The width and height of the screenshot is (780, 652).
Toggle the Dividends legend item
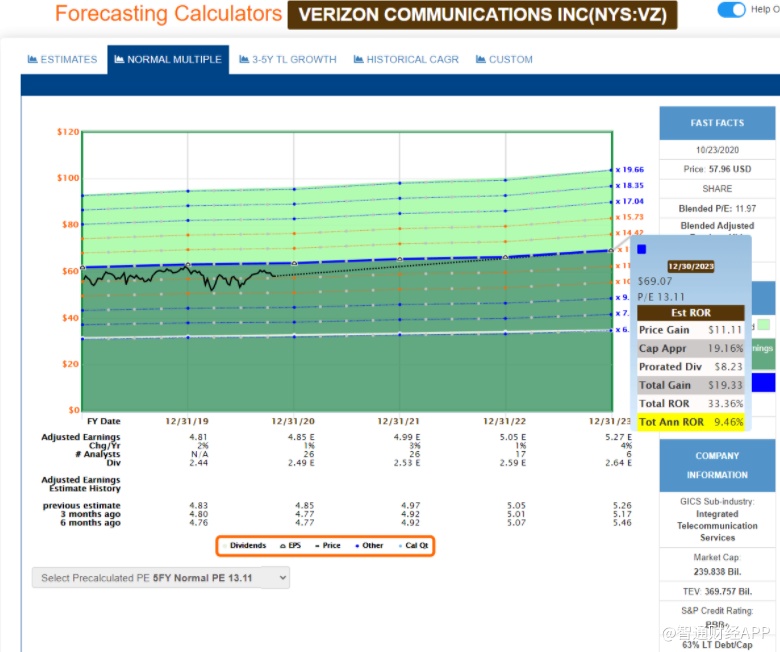pos(245,546)
